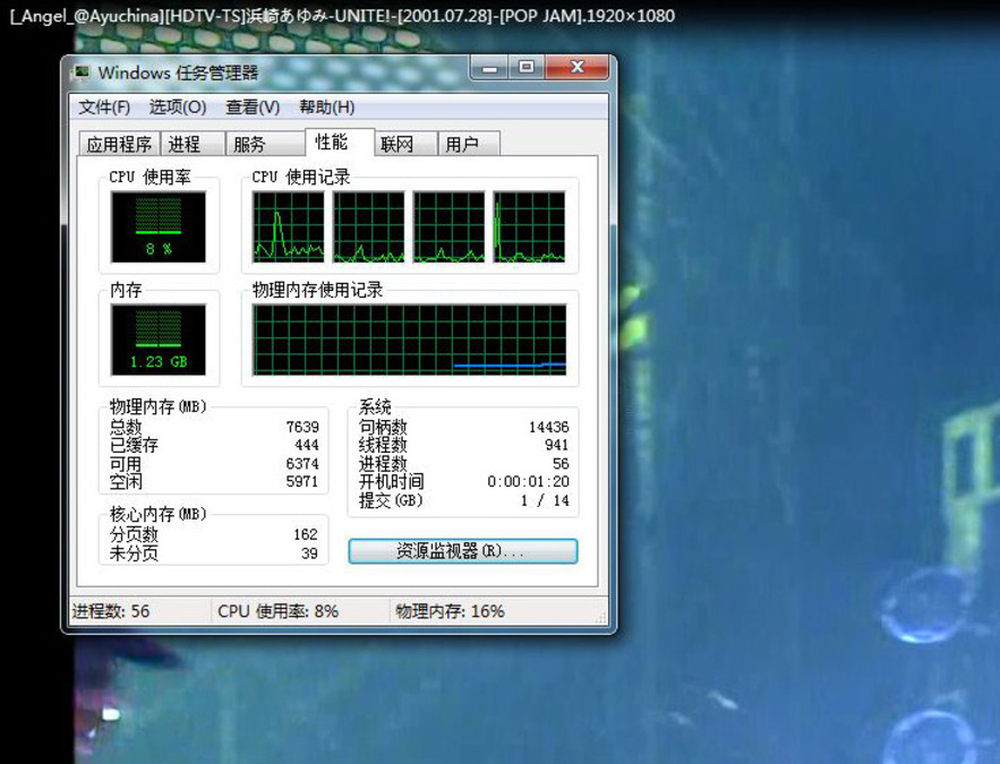Click the 已缓存 value 444
This screenshot has width=1000, height=764.
tap(307, 444)
